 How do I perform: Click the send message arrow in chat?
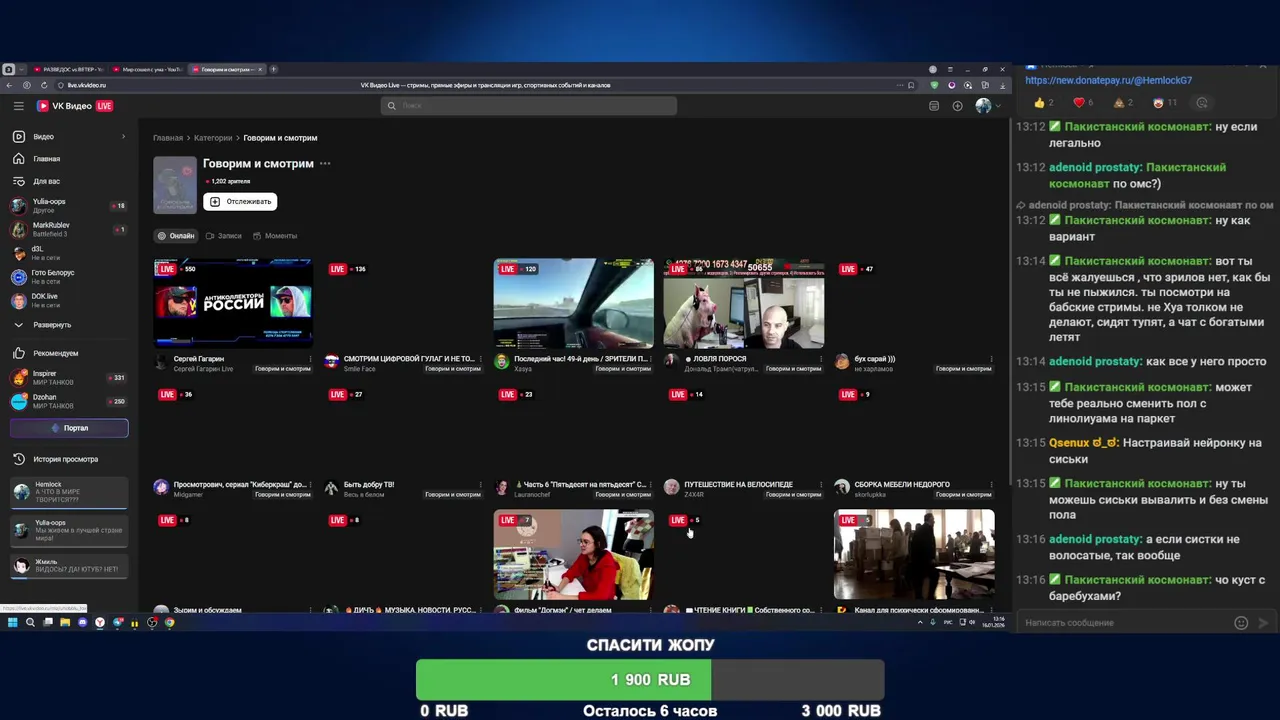[1263, 623]
